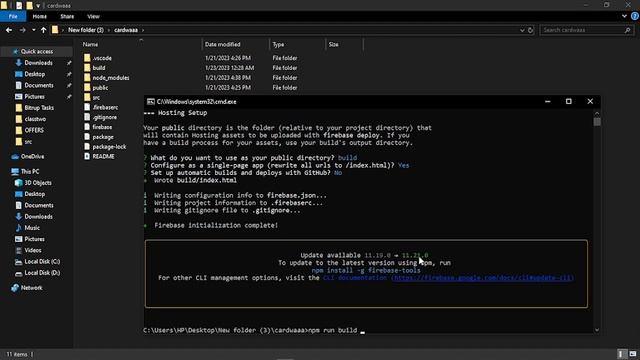
Task: Go up one folder level arrow
Action: point(43,30)
